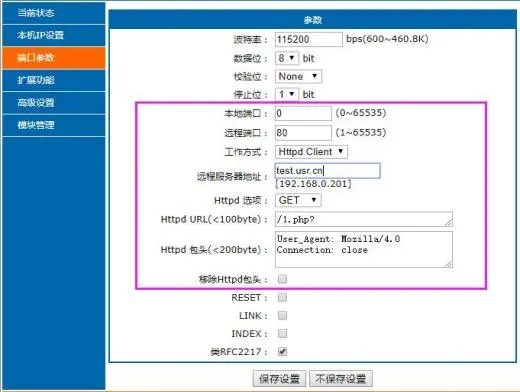Viewport: 520px width, 392px height.
Task: Toggle the LINK checkbox
Action: point(282,315)
